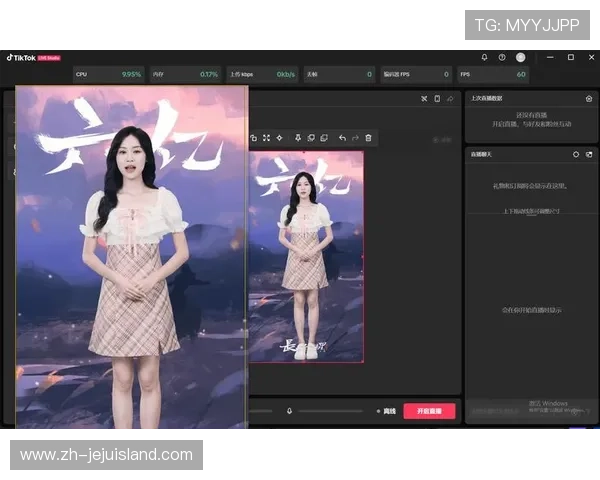Click the red 开启直播 go-live button

click(429, 411)
